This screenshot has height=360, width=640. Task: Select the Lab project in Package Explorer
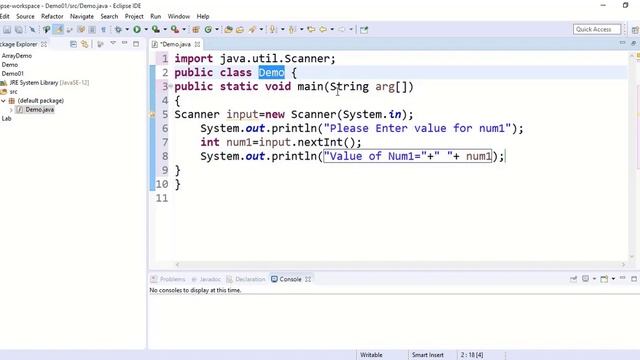pyautogui.click(x=6, y=119)
